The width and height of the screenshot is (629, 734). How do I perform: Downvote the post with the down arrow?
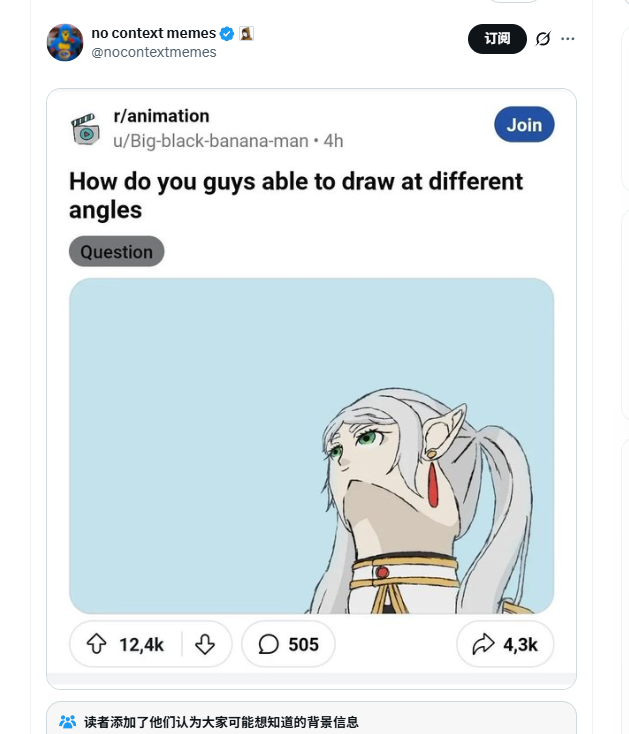click(x=205, y=644)
